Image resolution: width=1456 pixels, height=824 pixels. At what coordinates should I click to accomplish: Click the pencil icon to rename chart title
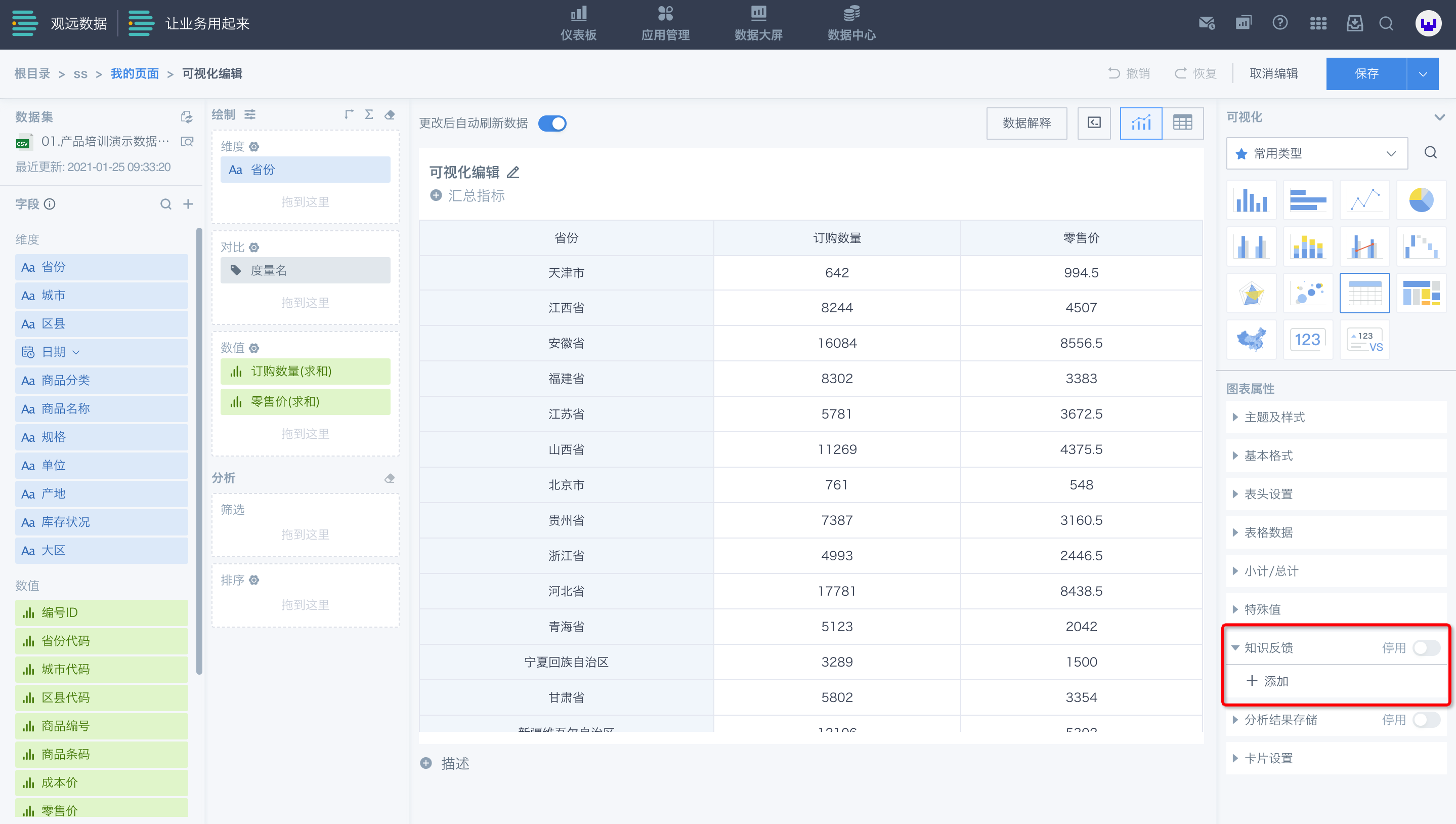513,173
